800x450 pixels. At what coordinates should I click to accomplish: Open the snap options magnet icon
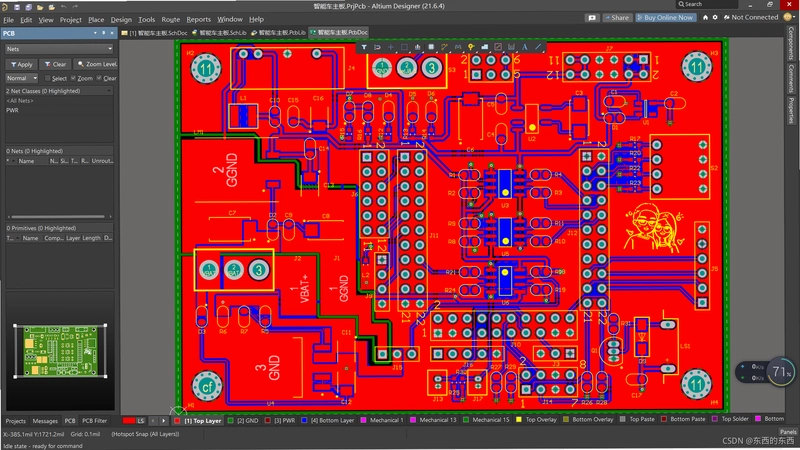point(377,47)
